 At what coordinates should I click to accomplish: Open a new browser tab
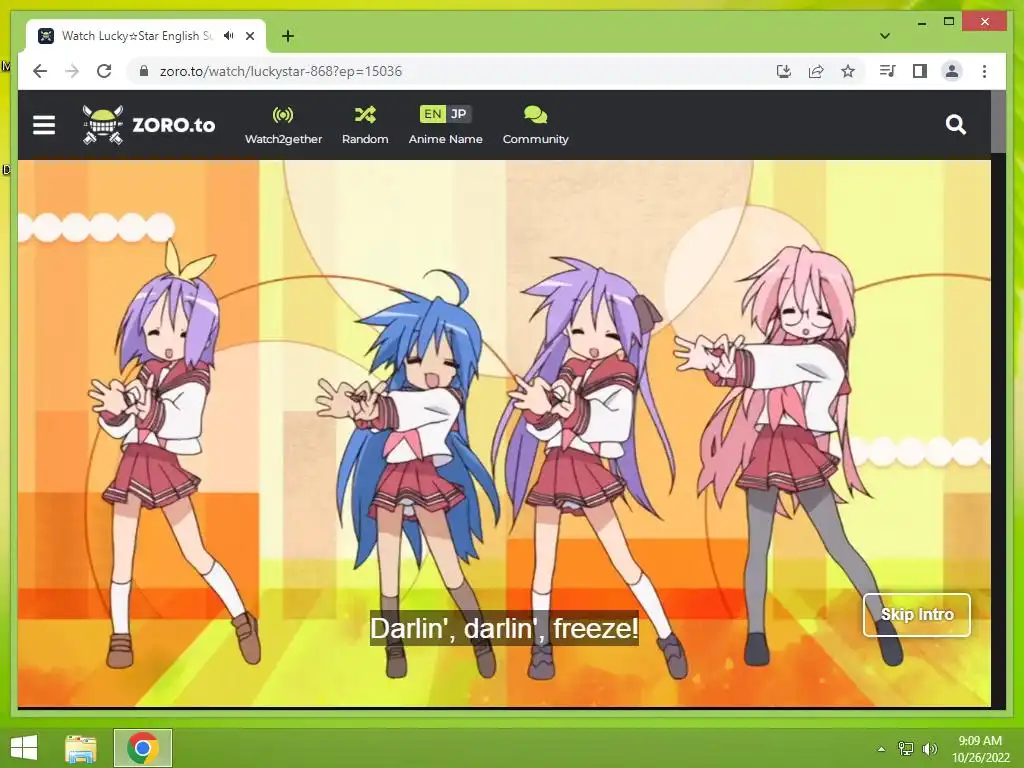(287, 36)
